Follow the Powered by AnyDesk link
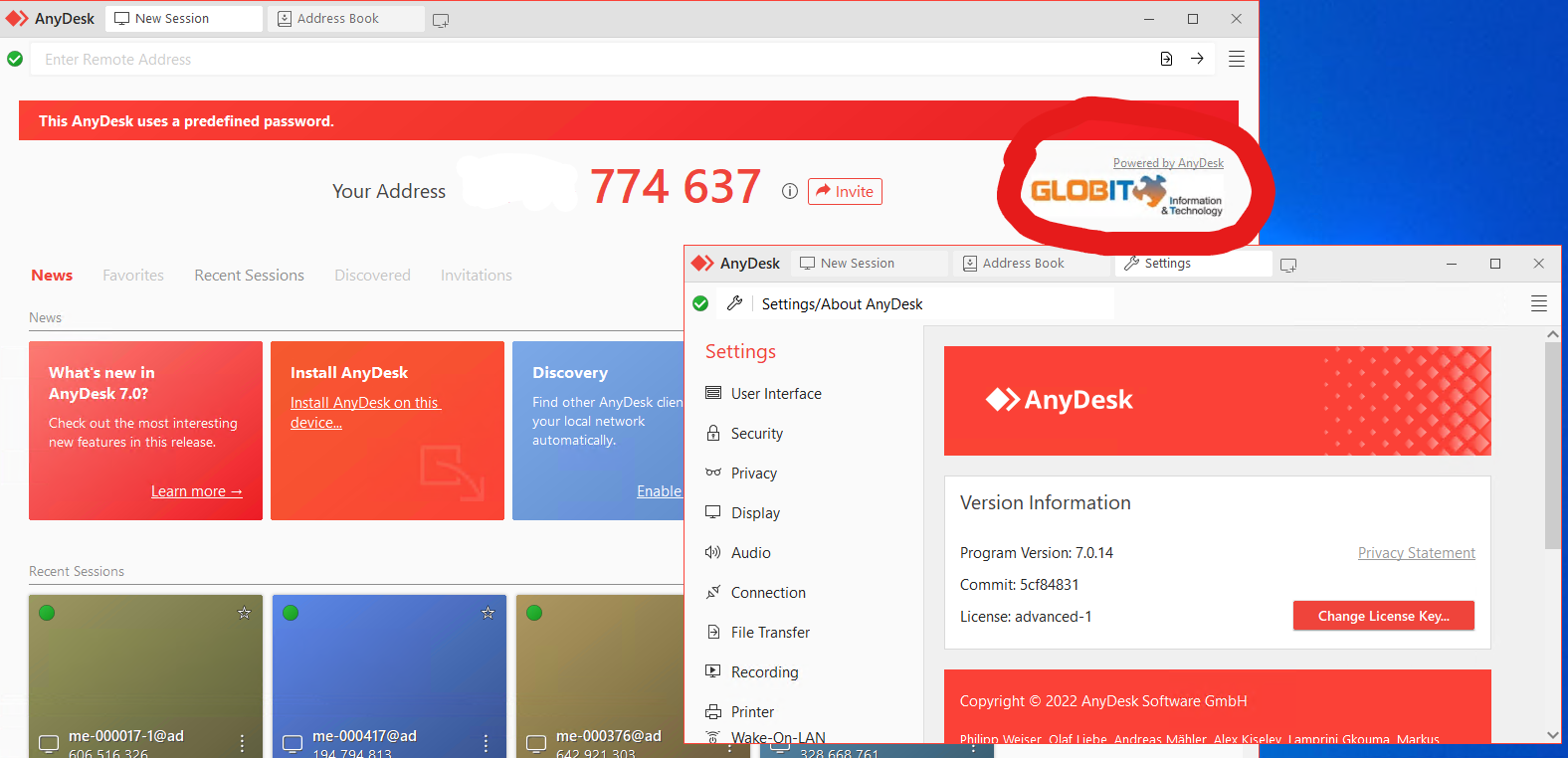This screenshot has width=1568, height=758. (x=1168, y=163)
